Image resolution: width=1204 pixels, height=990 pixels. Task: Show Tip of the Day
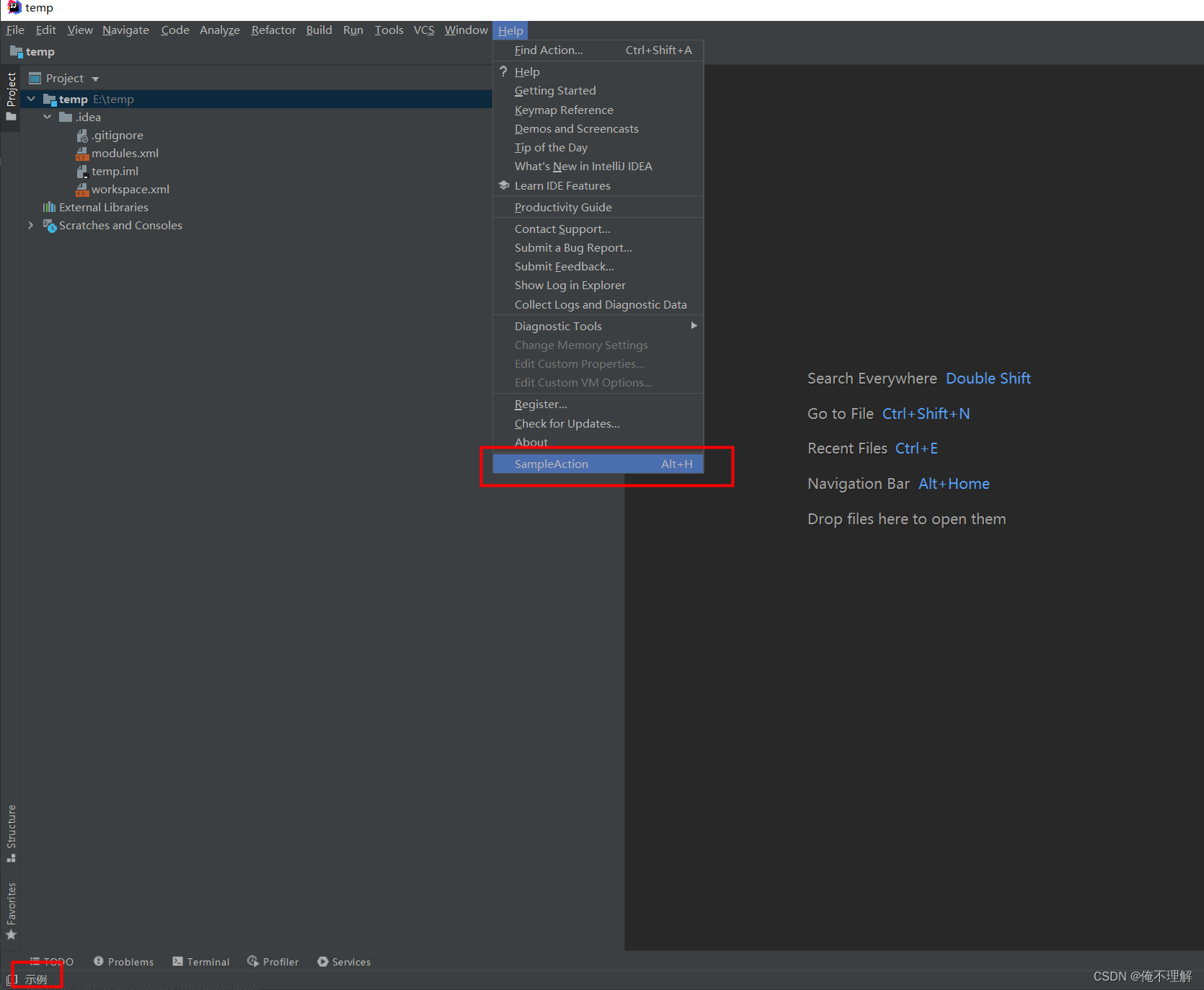(598, 148)
